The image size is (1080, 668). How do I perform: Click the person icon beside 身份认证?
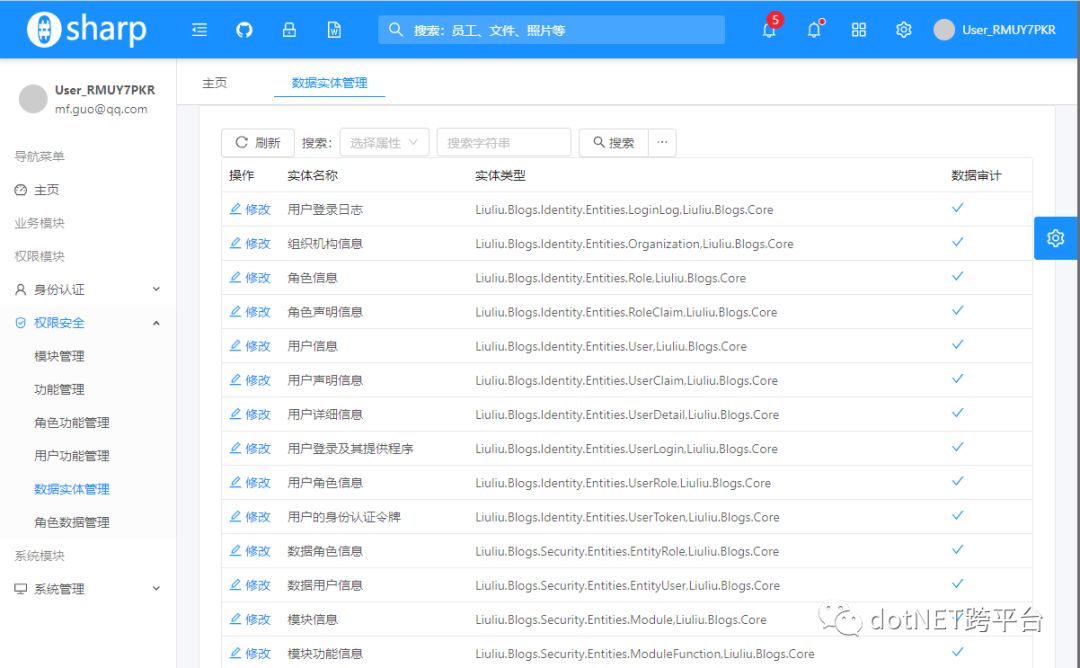(x=21, y=290)
